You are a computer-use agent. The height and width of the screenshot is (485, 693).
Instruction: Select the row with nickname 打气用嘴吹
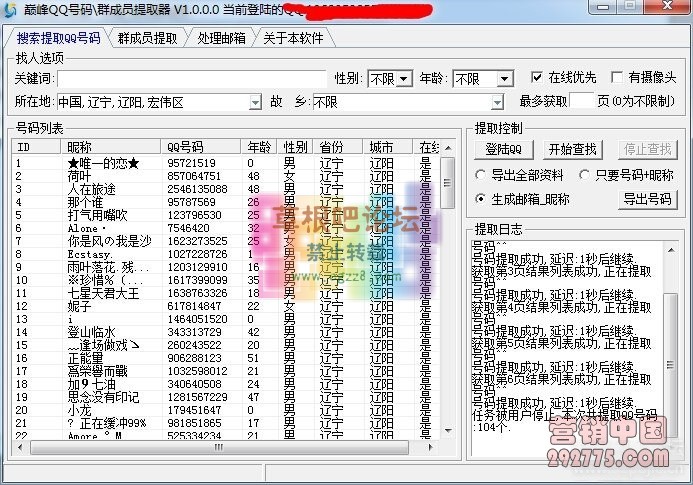(x=227, y=215)
